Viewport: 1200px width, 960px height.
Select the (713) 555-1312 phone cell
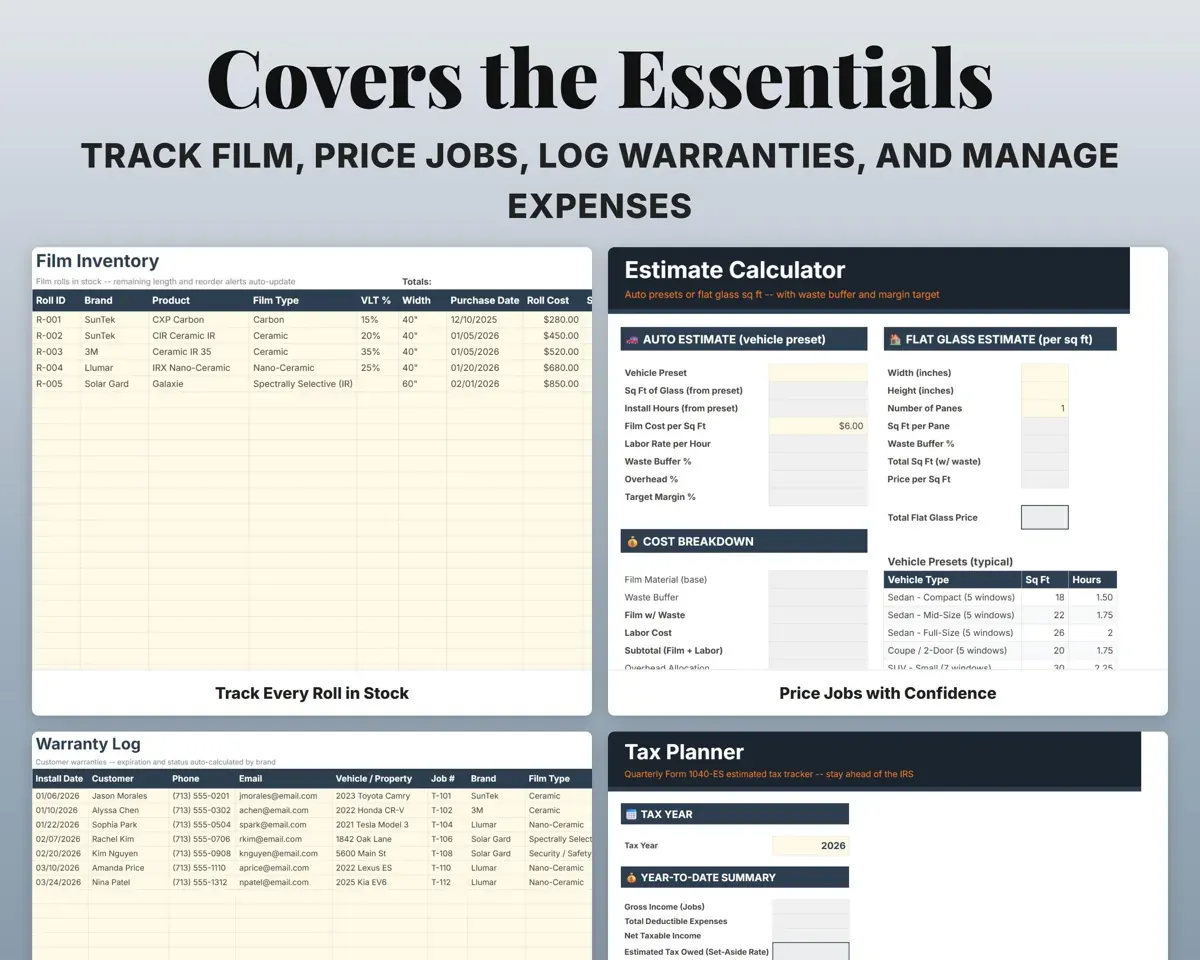pos(202,882)
